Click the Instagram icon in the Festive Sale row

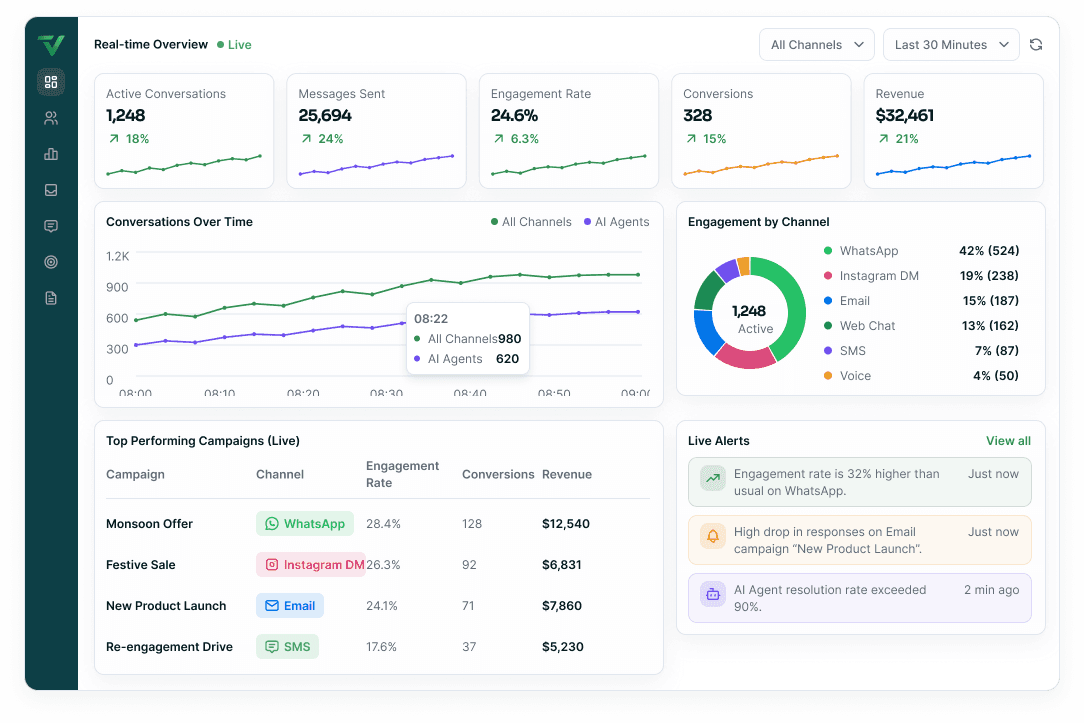pos(272,565)
